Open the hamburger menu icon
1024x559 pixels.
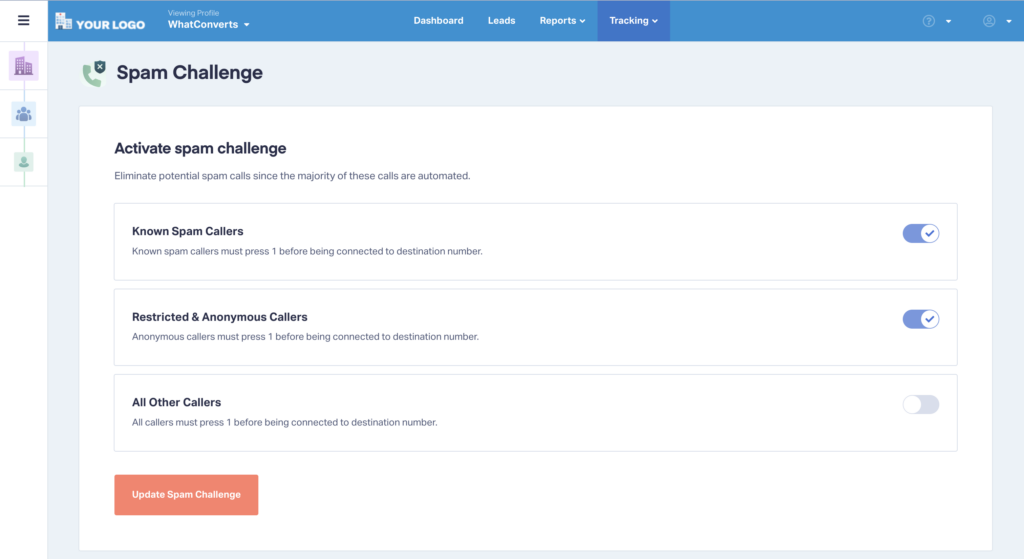(24, 21)
